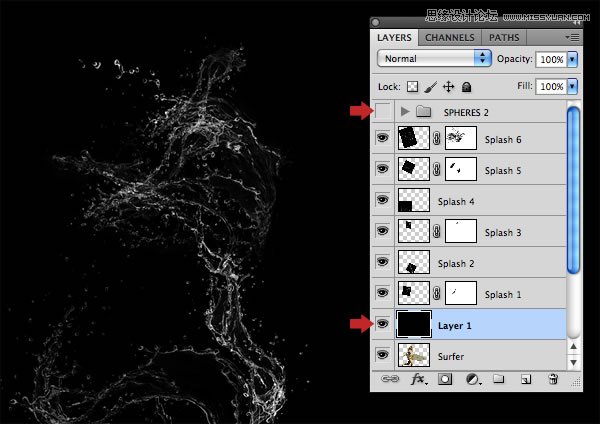Image resolution: width=600 pixels, height=424 pixels.
Task: Hide Layer 1 using its eye icon
Action: (382, 323)
